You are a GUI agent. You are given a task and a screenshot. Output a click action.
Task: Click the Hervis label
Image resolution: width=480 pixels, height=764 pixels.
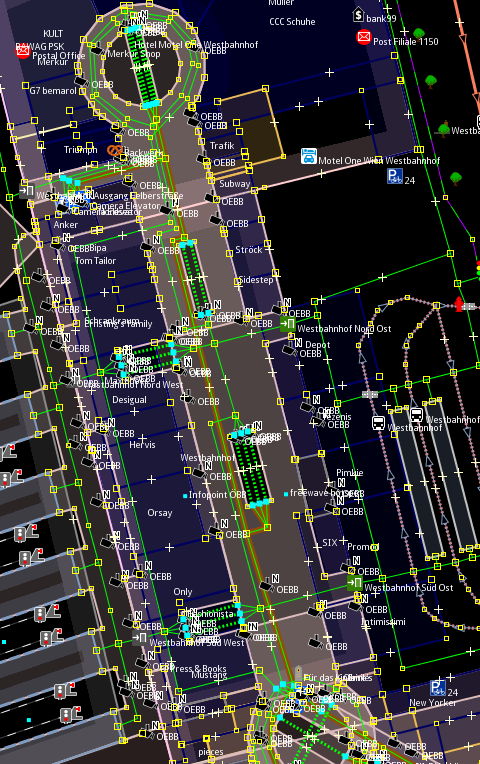(x=142, y=445)
